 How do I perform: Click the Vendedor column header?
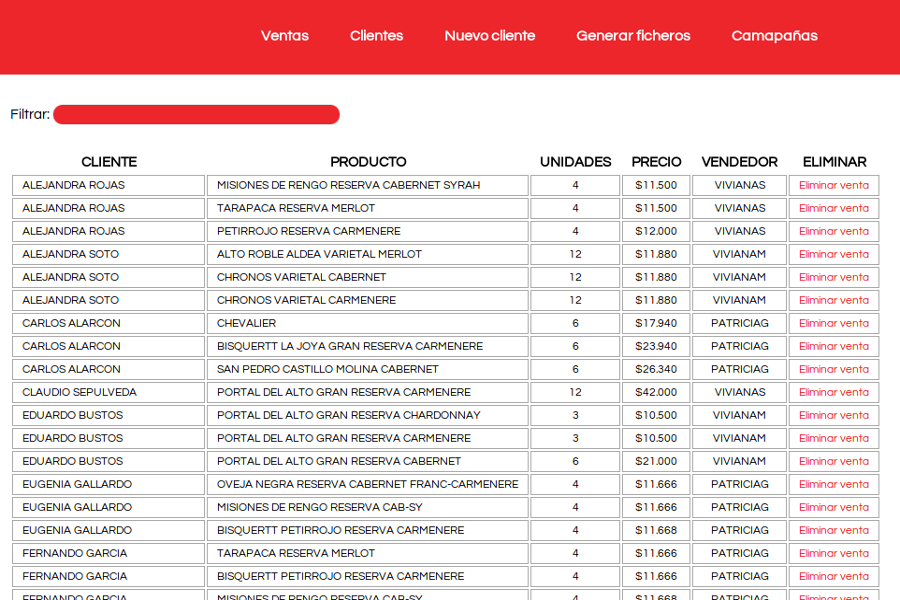coord(739,162)
